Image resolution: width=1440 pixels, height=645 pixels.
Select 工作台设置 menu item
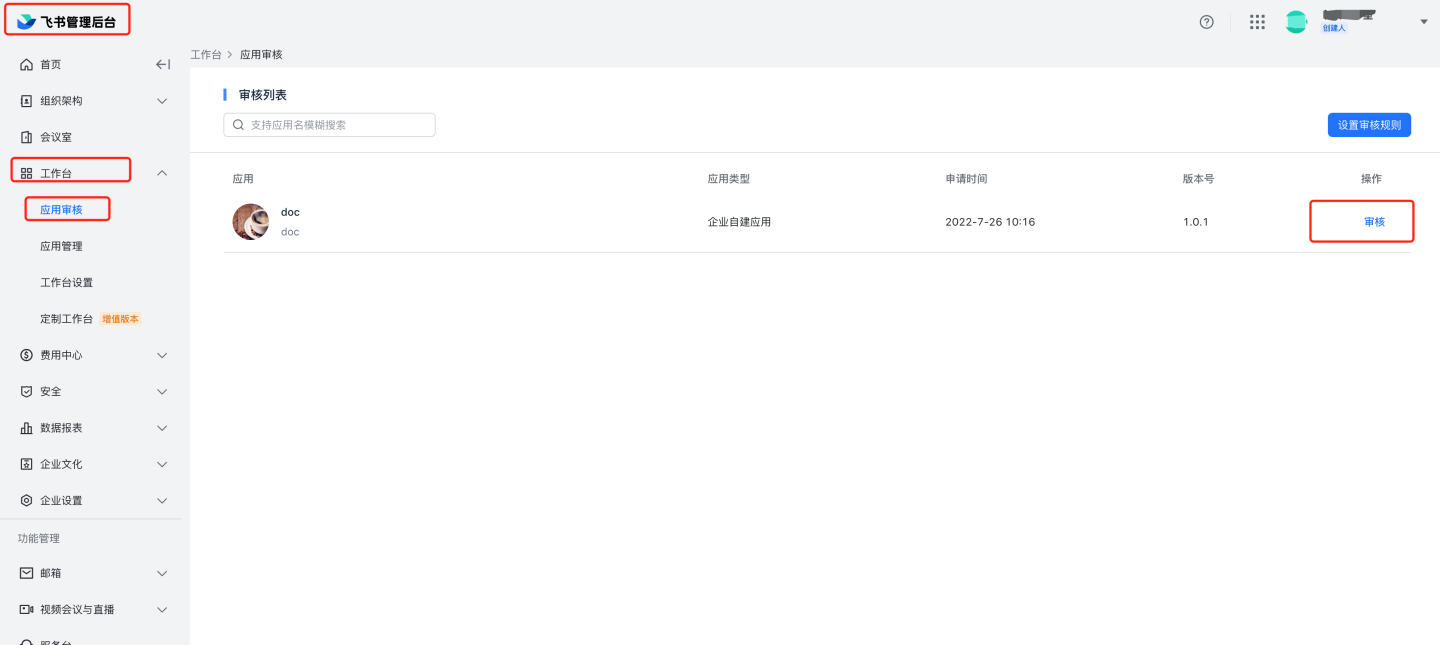click(66, 282)
